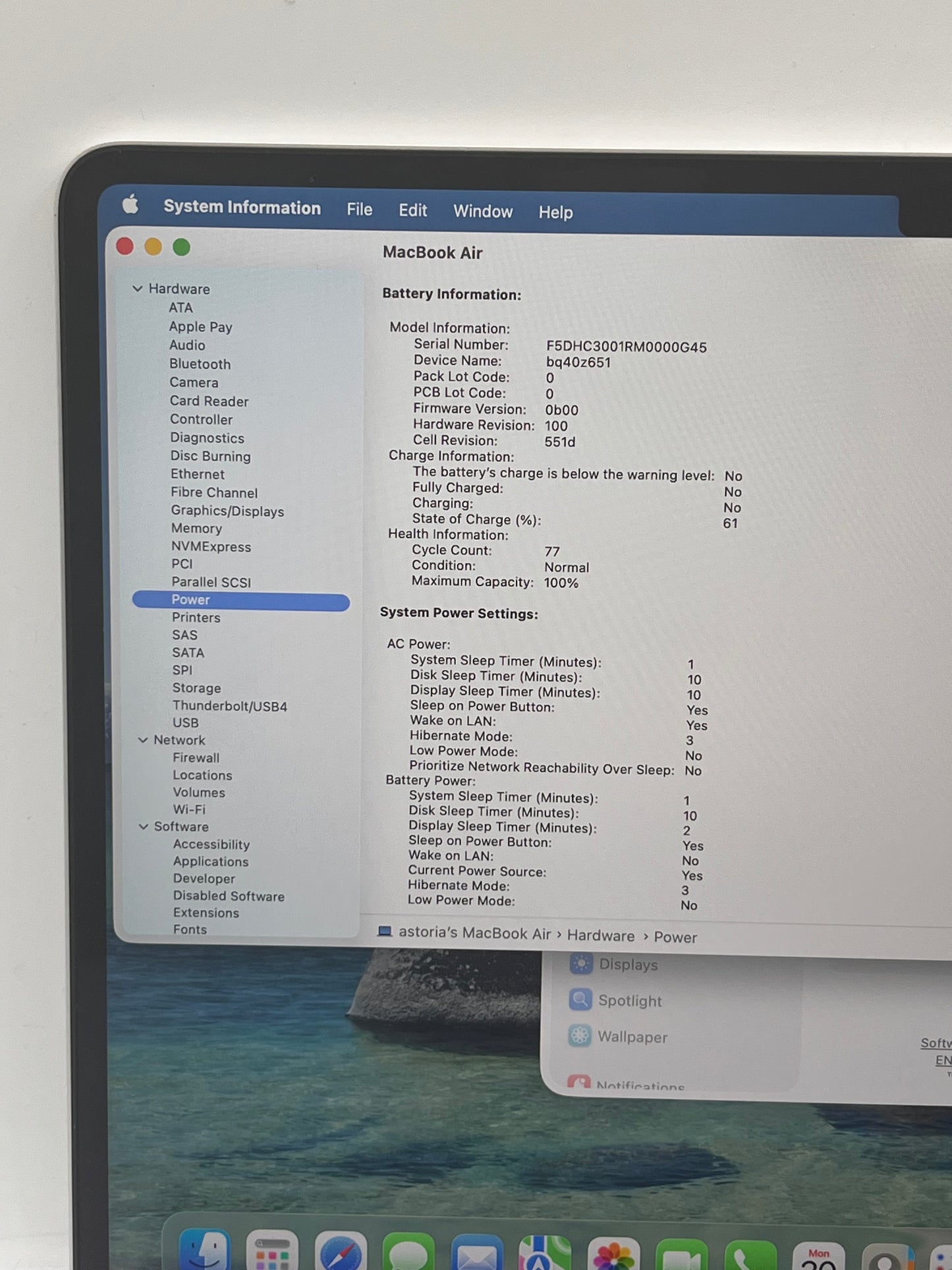
Task: Select Apple Pay in the sidebar
Action: [200, 327]
